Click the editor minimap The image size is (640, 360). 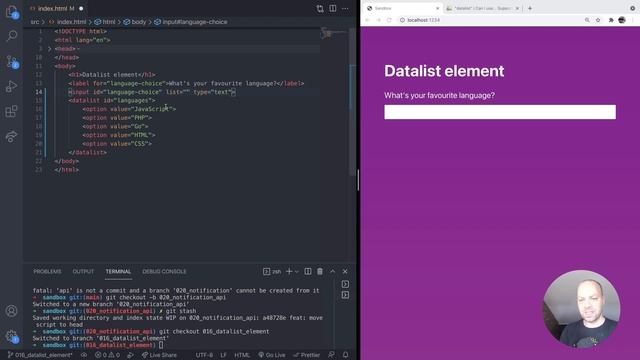click(333, 33)
